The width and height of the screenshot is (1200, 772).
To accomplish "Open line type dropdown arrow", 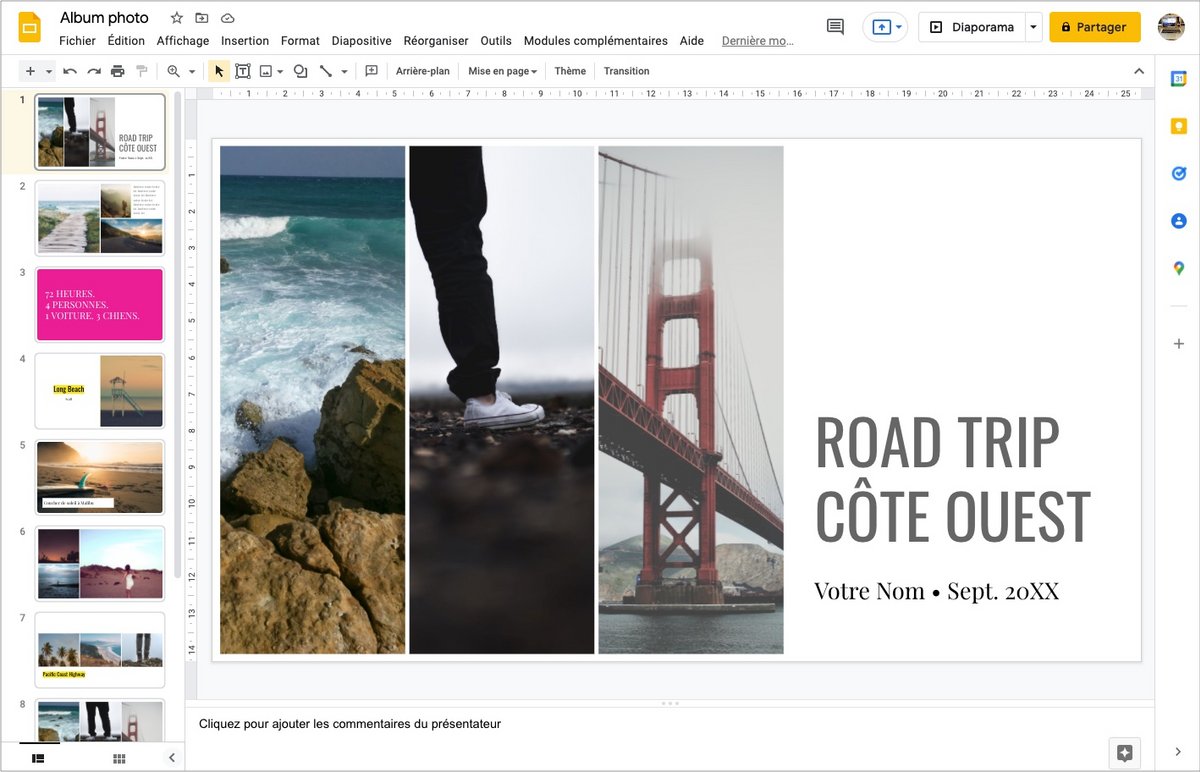I will coord(344,71).
